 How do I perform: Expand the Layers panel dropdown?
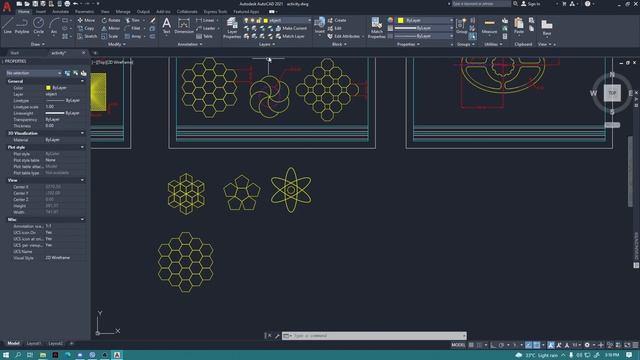click(267, 44)
